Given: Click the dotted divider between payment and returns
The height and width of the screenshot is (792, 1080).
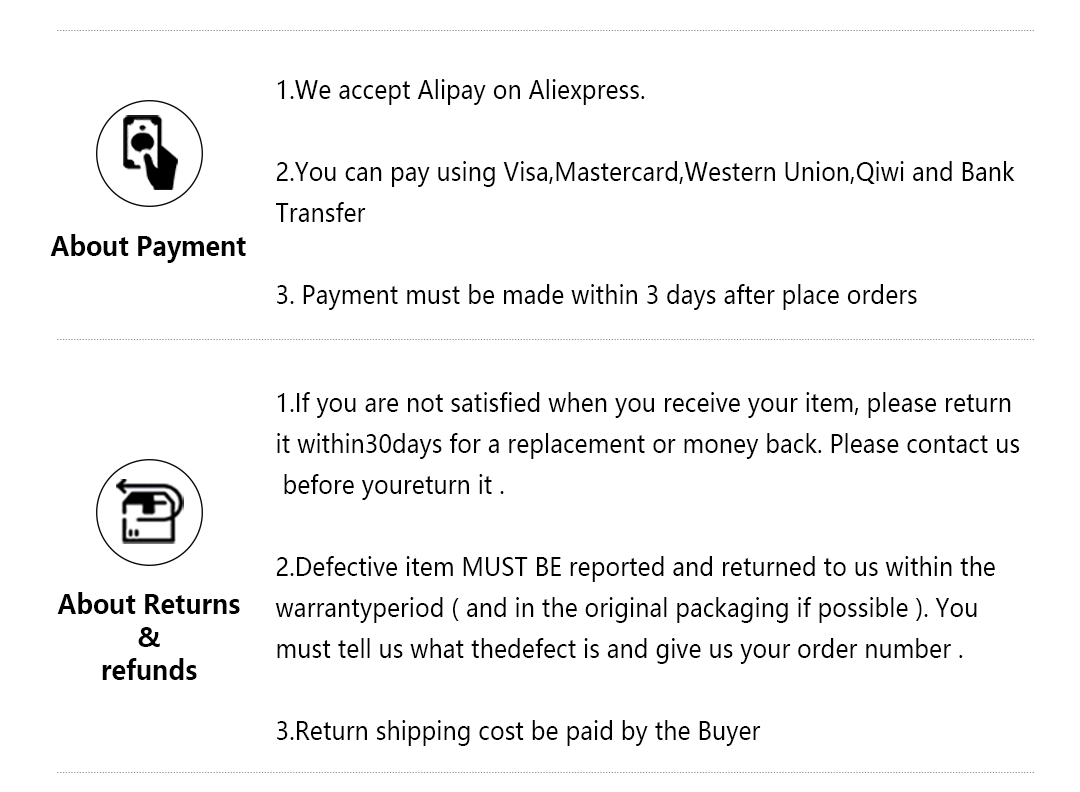Looking at the screenshot, I should click(x=545, y=339).
